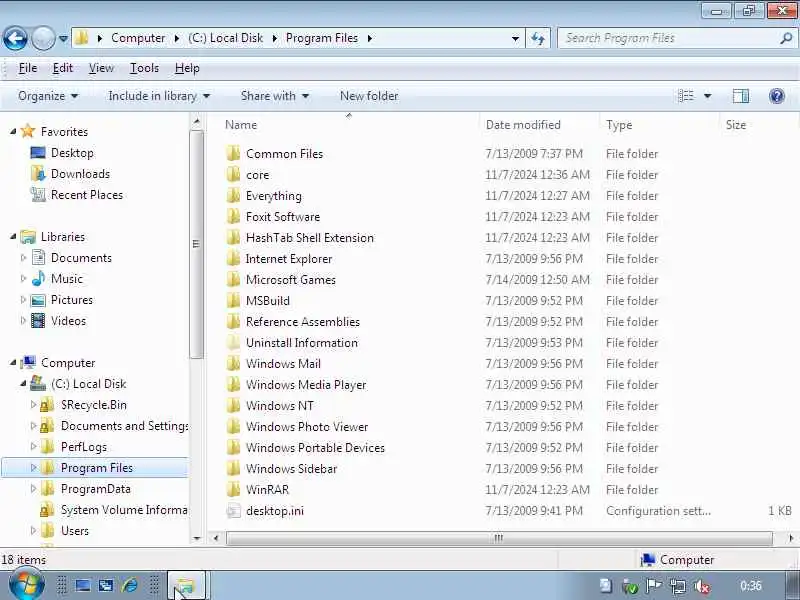Screen dimensions: 800x600
Task: Open recent pages dropdown beside Forward arrow
Action: point(63,38)
